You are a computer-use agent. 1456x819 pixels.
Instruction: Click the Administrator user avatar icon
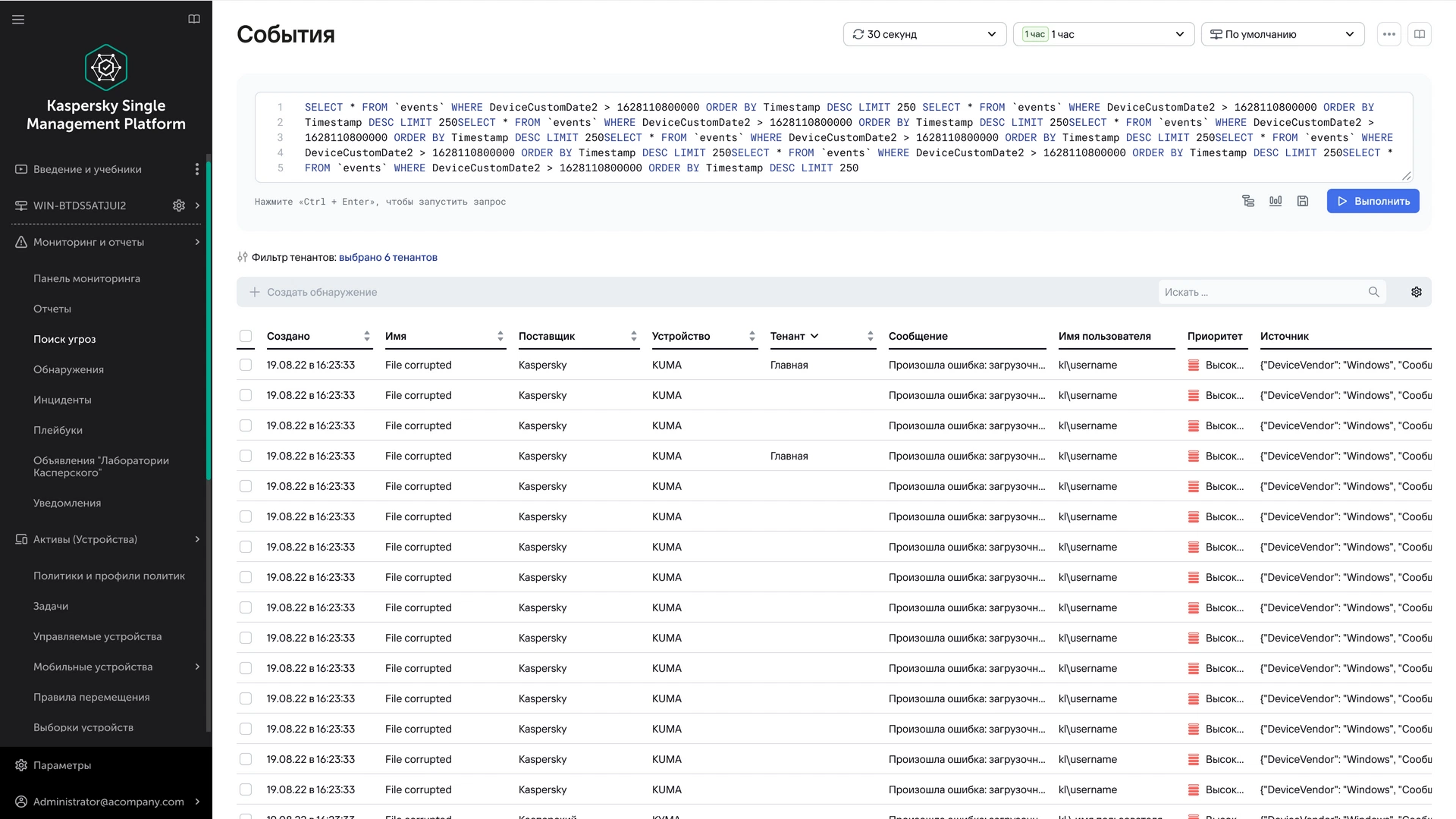(21, 802)
